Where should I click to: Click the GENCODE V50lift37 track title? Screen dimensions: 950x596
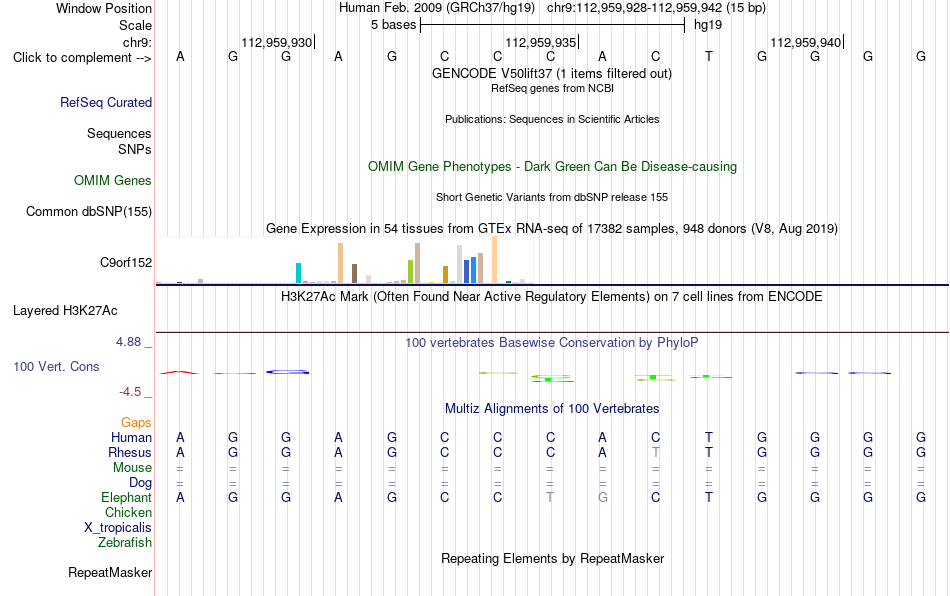click(x=552, y=73)
